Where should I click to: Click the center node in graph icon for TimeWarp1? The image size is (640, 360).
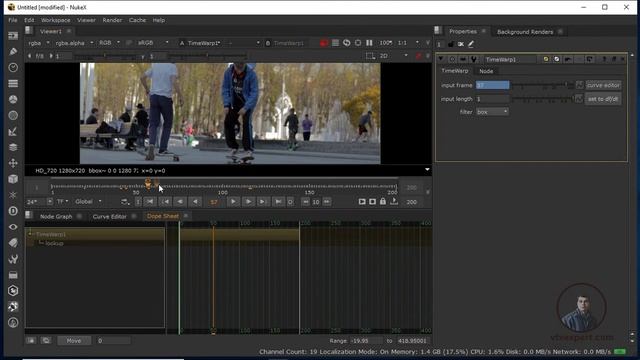pyautogui.click(x=453, y=60)
